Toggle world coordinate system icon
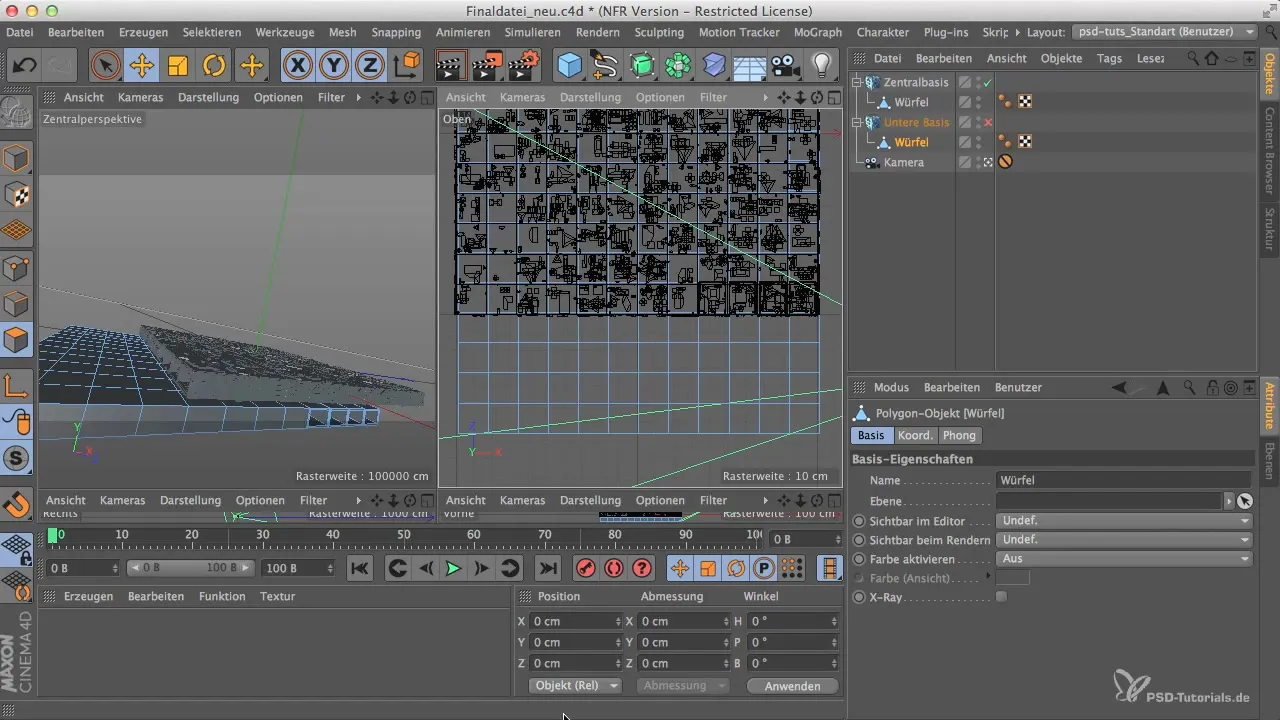 407,66
